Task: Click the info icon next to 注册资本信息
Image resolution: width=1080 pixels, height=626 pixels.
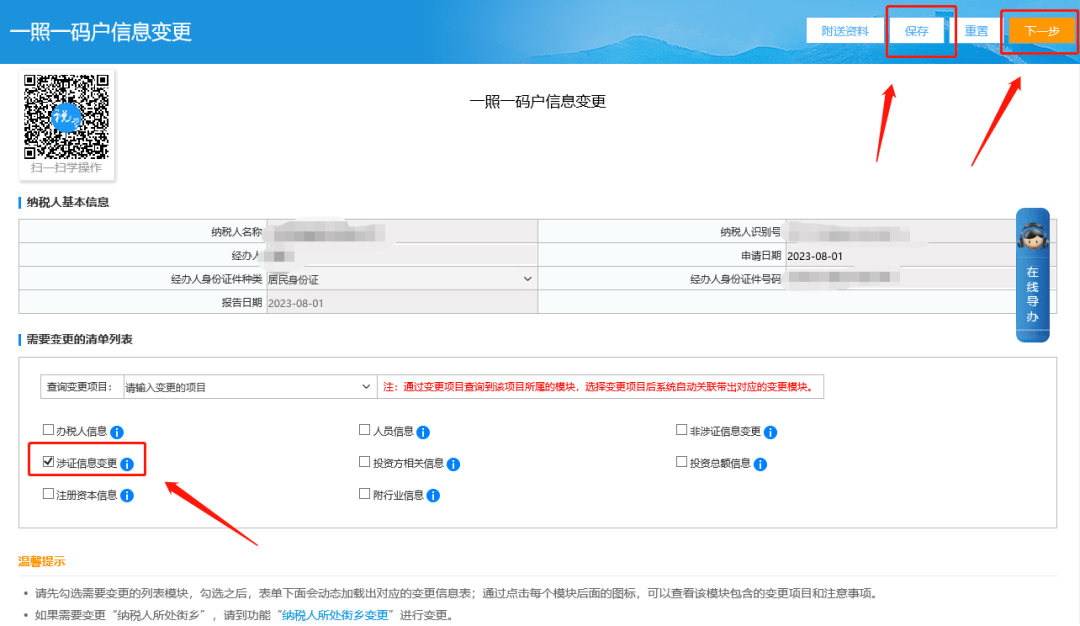Action: point(126,494)
